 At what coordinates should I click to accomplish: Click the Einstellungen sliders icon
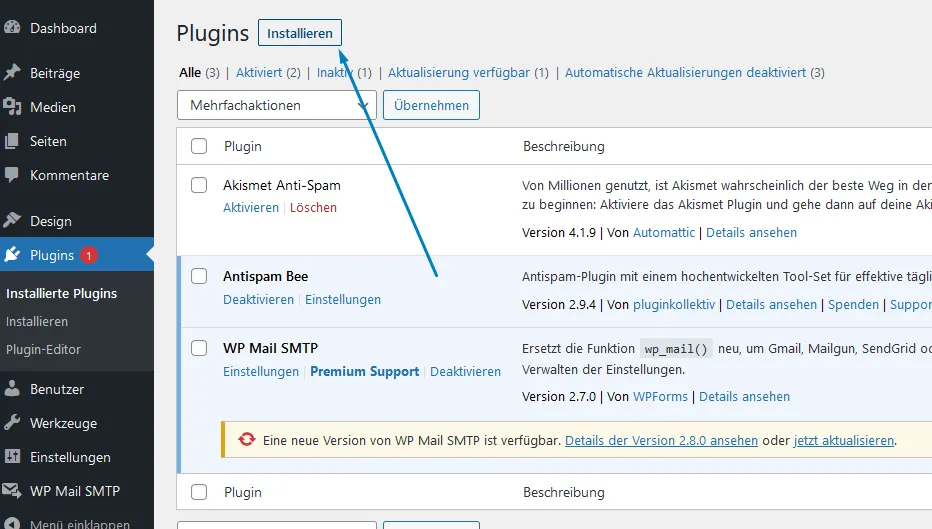coord(12,456)
